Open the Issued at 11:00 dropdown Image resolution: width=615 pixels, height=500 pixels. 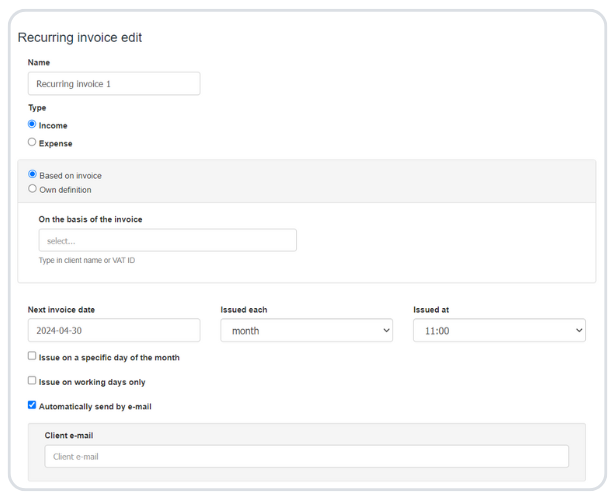[498, 330]
